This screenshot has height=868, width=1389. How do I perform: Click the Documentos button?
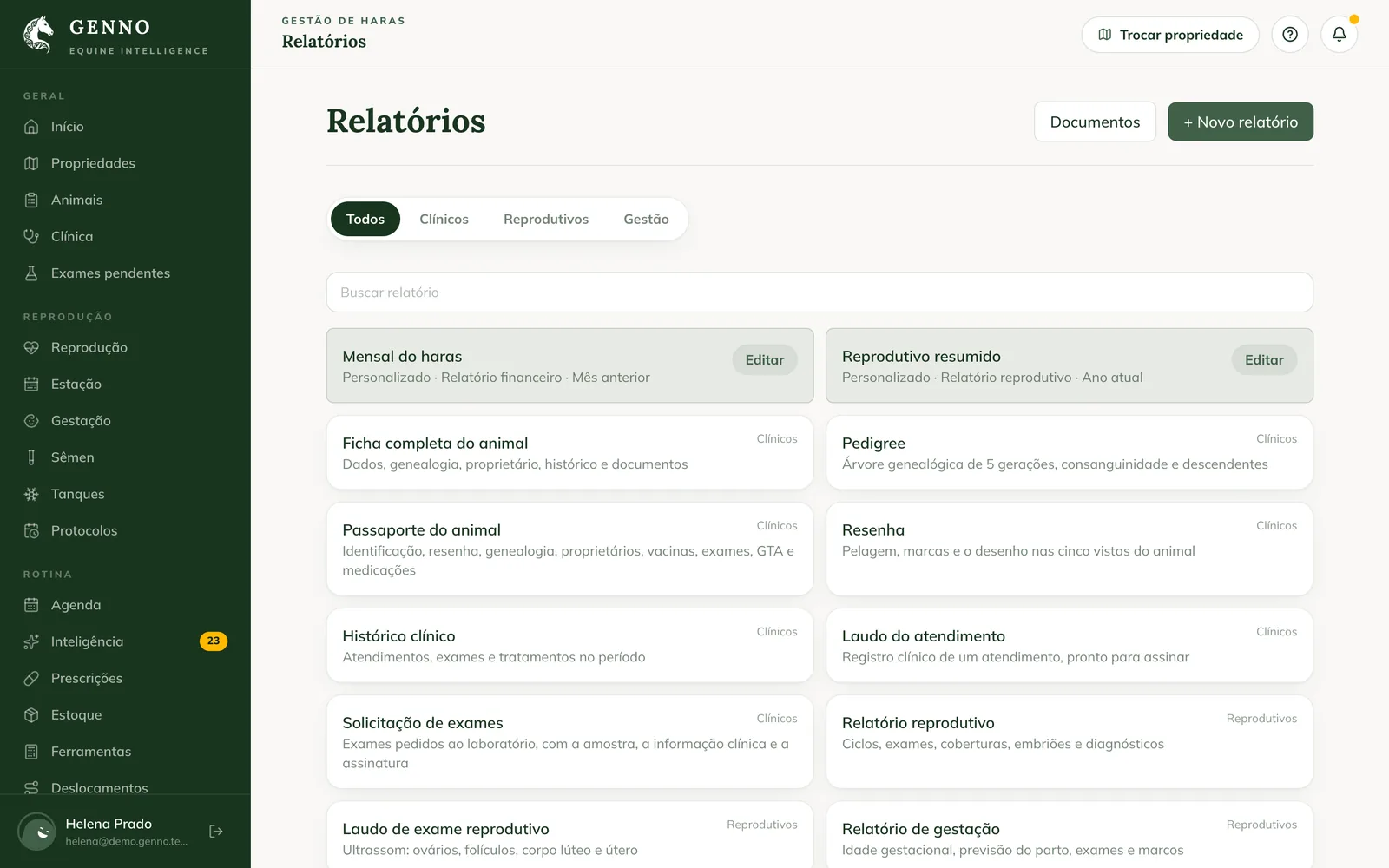coord(1095,122)
